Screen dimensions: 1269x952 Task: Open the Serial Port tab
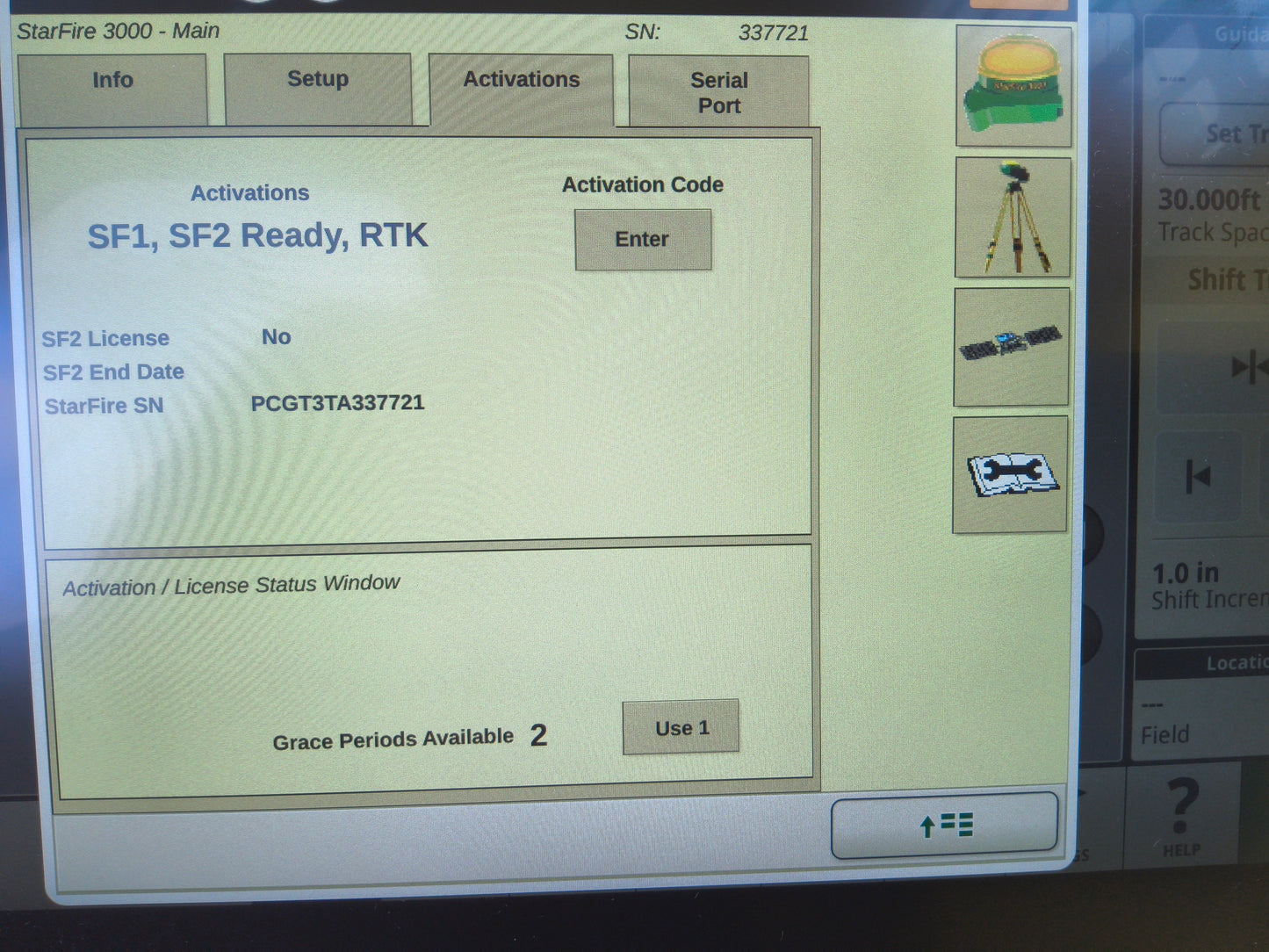(x=718, y=92)
